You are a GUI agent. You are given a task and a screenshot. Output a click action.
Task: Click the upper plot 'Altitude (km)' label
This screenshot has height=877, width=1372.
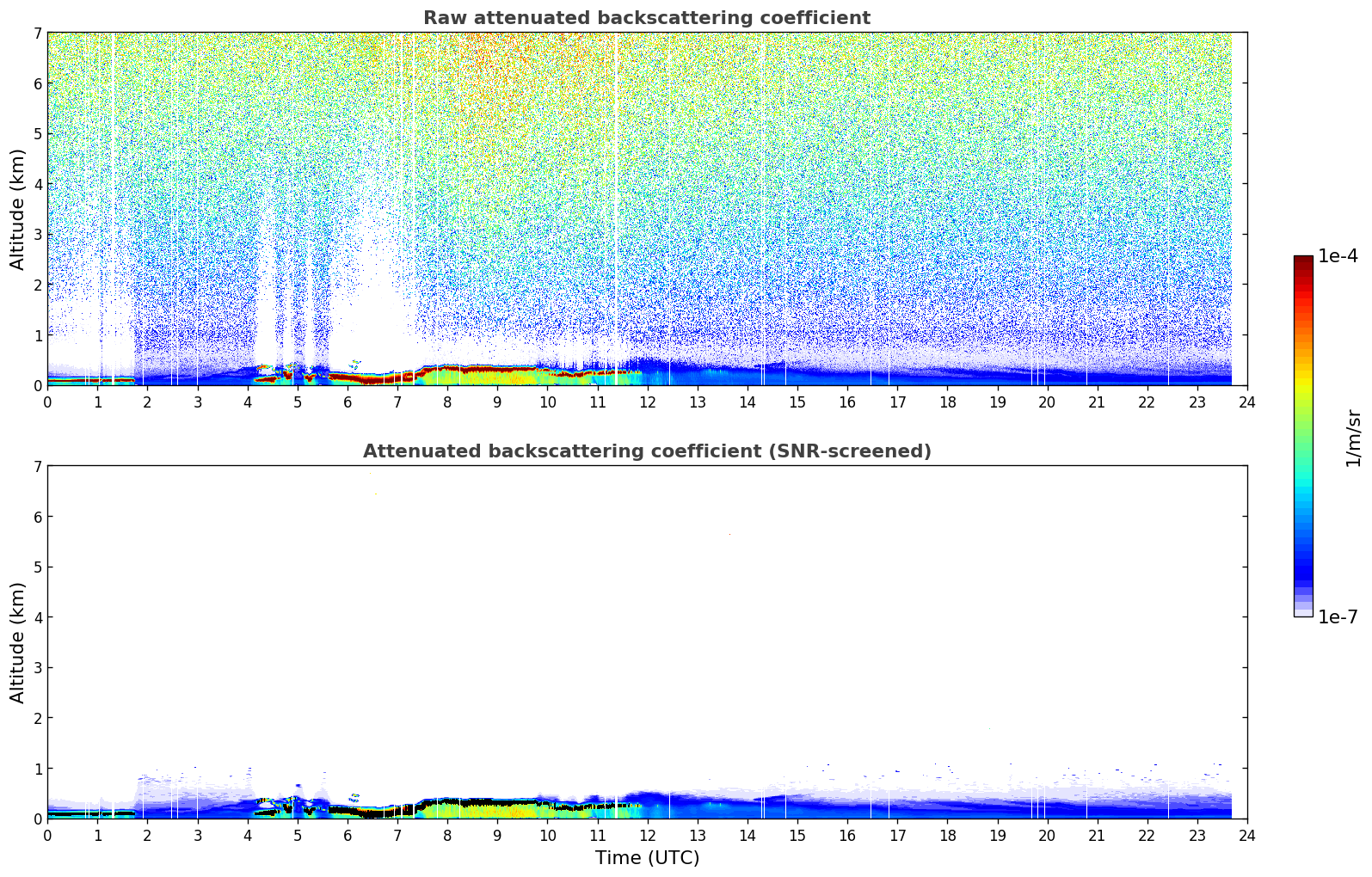point(18,209)
